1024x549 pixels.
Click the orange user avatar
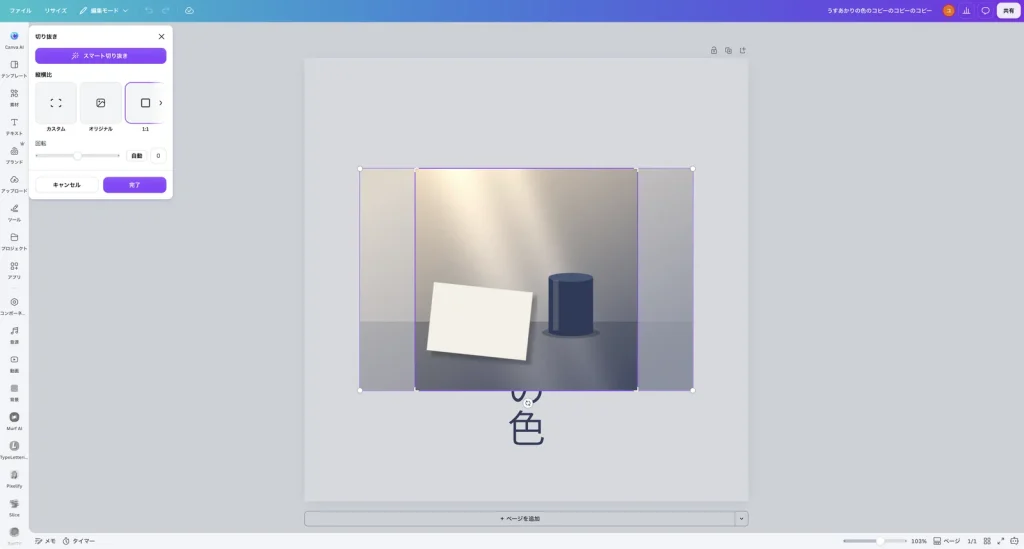(x=948, y=10)
